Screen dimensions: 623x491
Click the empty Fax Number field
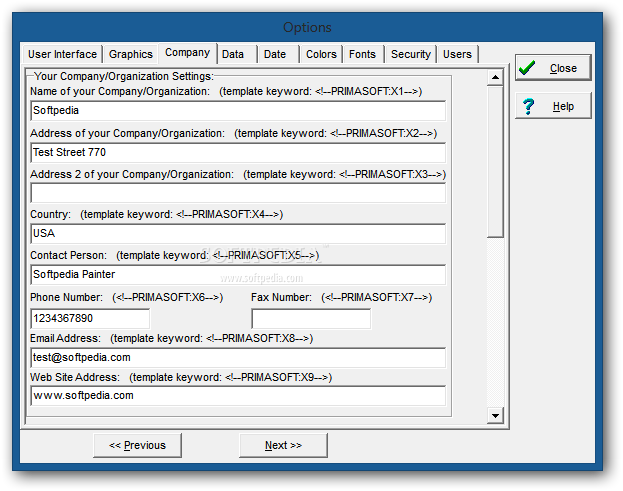tap(311, 319)
